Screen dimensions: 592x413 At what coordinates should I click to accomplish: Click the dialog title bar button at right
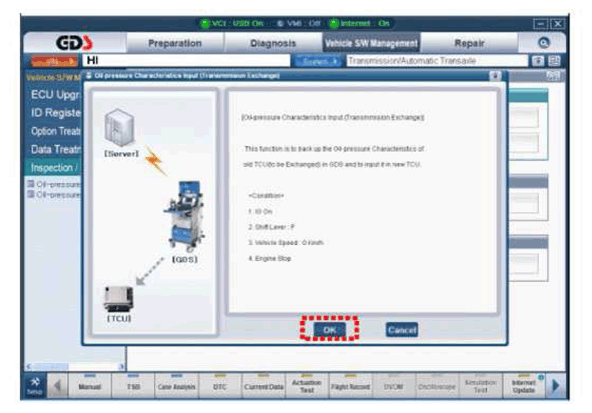495,76
